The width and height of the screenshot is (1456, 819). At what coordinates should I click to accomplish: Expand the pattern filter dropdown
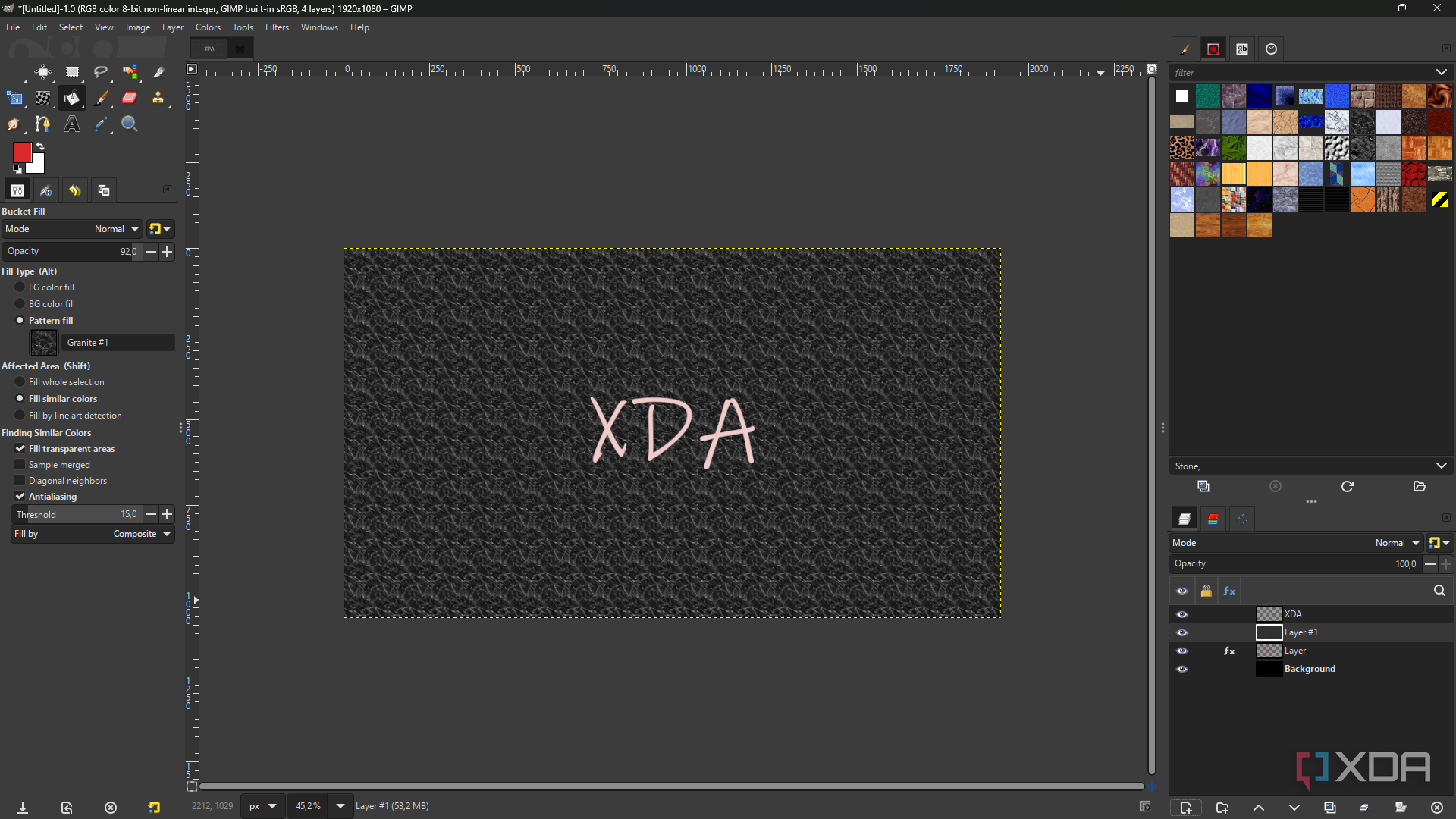pos(1441,72)
